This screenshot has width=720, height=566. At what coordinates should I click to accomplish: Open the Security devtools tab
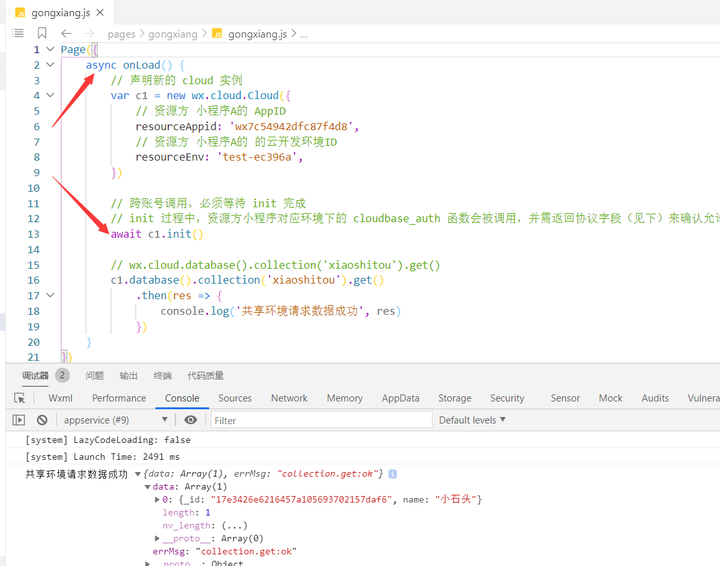click(x=507, y=398)
